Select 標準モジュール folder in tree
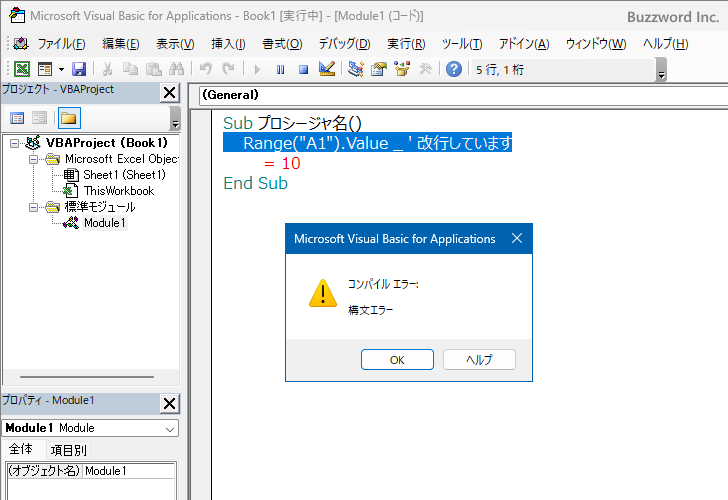Screen dimensions: 728x500 coord(100,207)
